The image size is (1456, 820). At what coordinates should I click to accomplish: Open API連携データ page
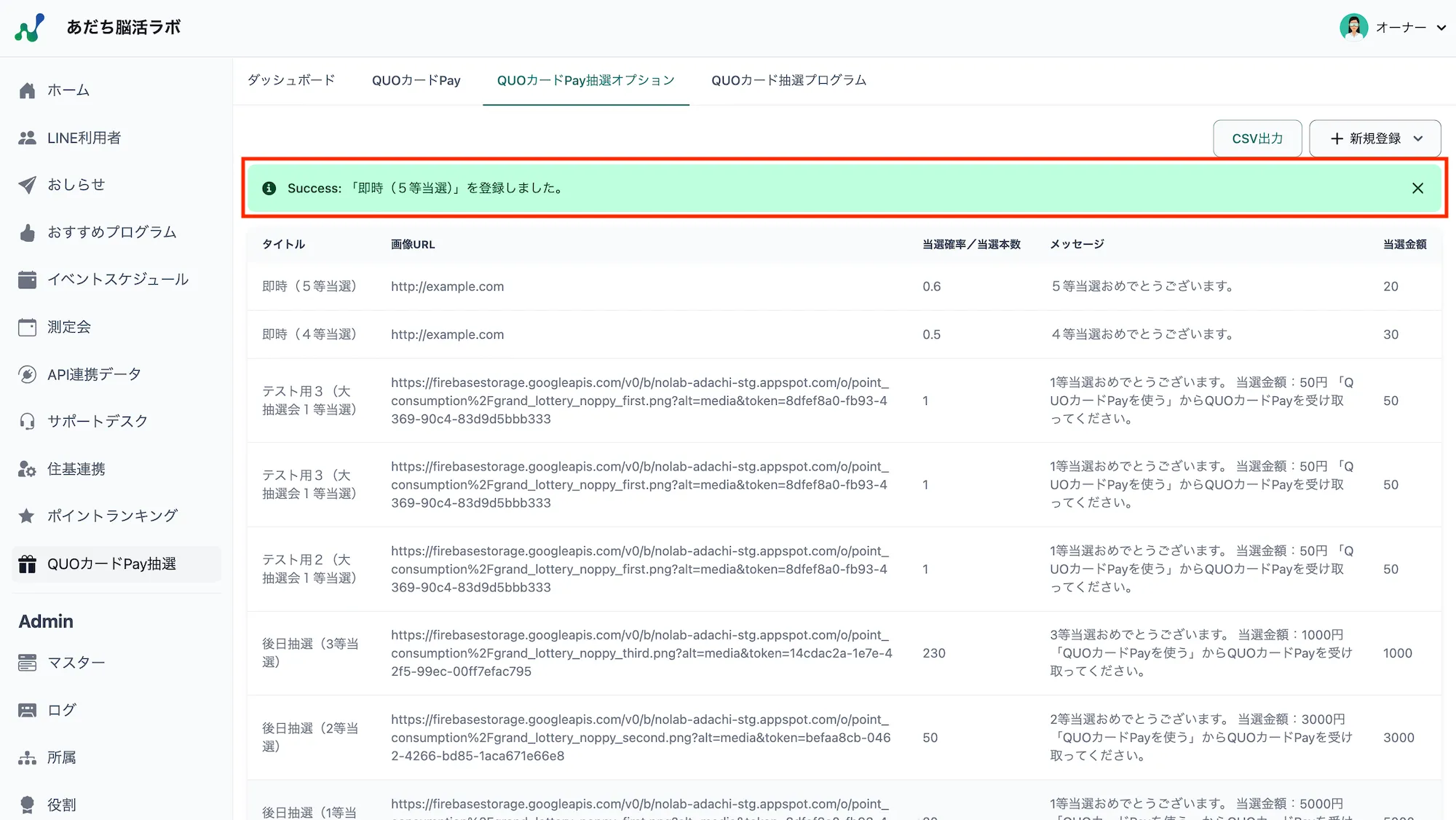(116, 374)
